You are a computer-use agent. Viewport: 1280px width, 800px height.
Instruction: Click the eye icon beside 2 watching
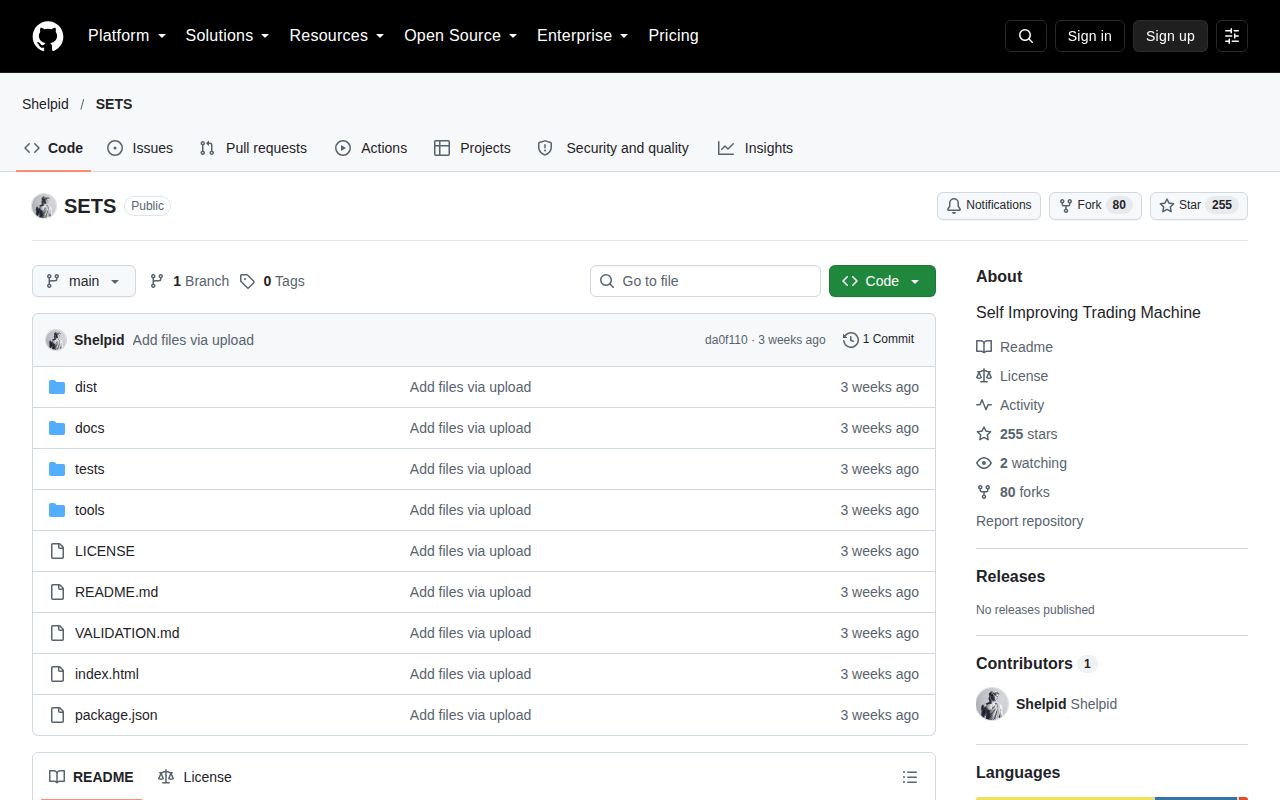pyautogui.click(x=984, y=463)
